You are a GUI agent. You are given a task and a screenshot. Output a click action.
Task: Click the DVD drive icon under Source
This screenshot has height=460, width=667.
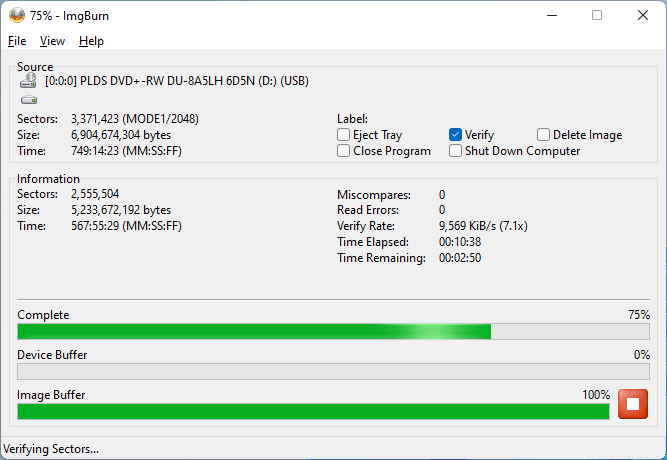tap(28, 82)
